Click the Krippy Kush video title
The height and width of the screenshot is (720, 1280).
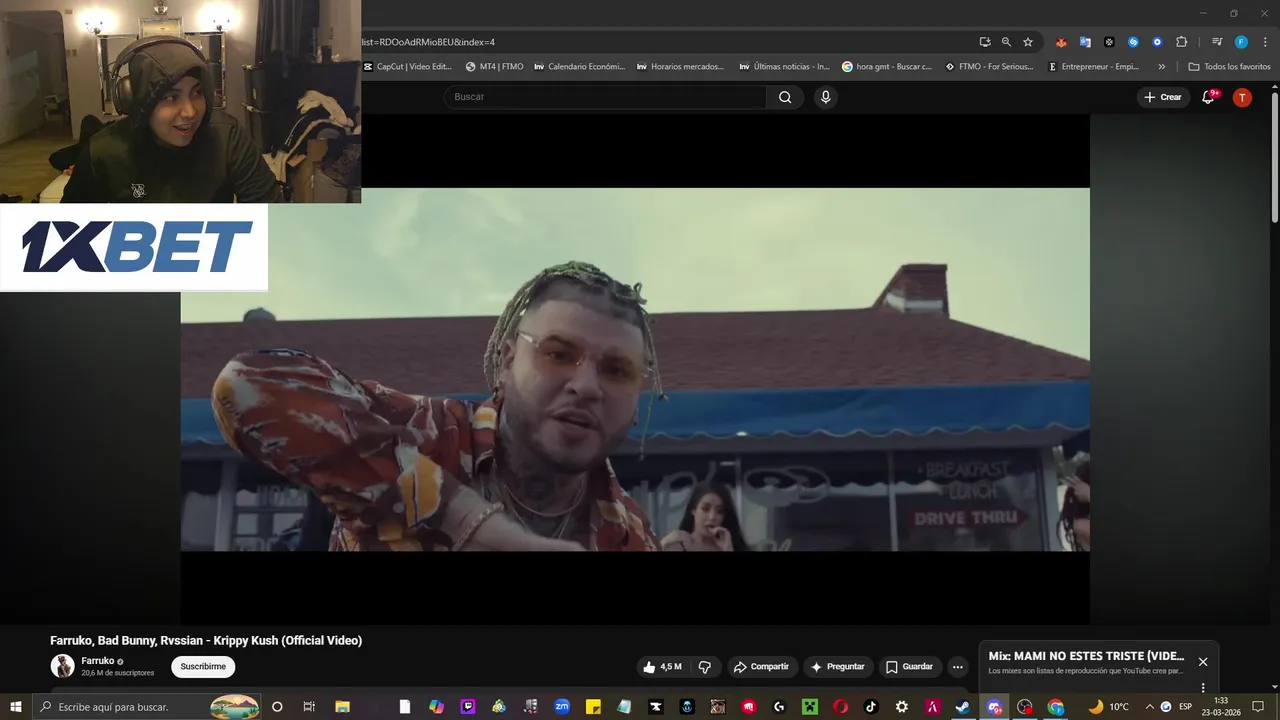(x=206, y=641)
